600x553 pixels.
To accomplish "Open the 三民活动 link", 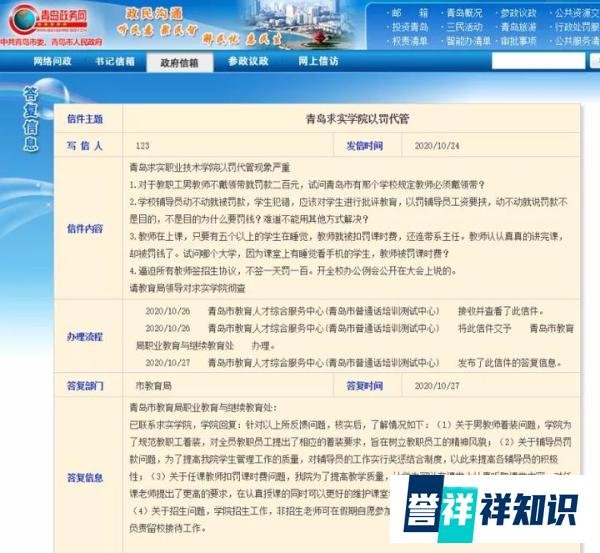I will click(465, 27).
